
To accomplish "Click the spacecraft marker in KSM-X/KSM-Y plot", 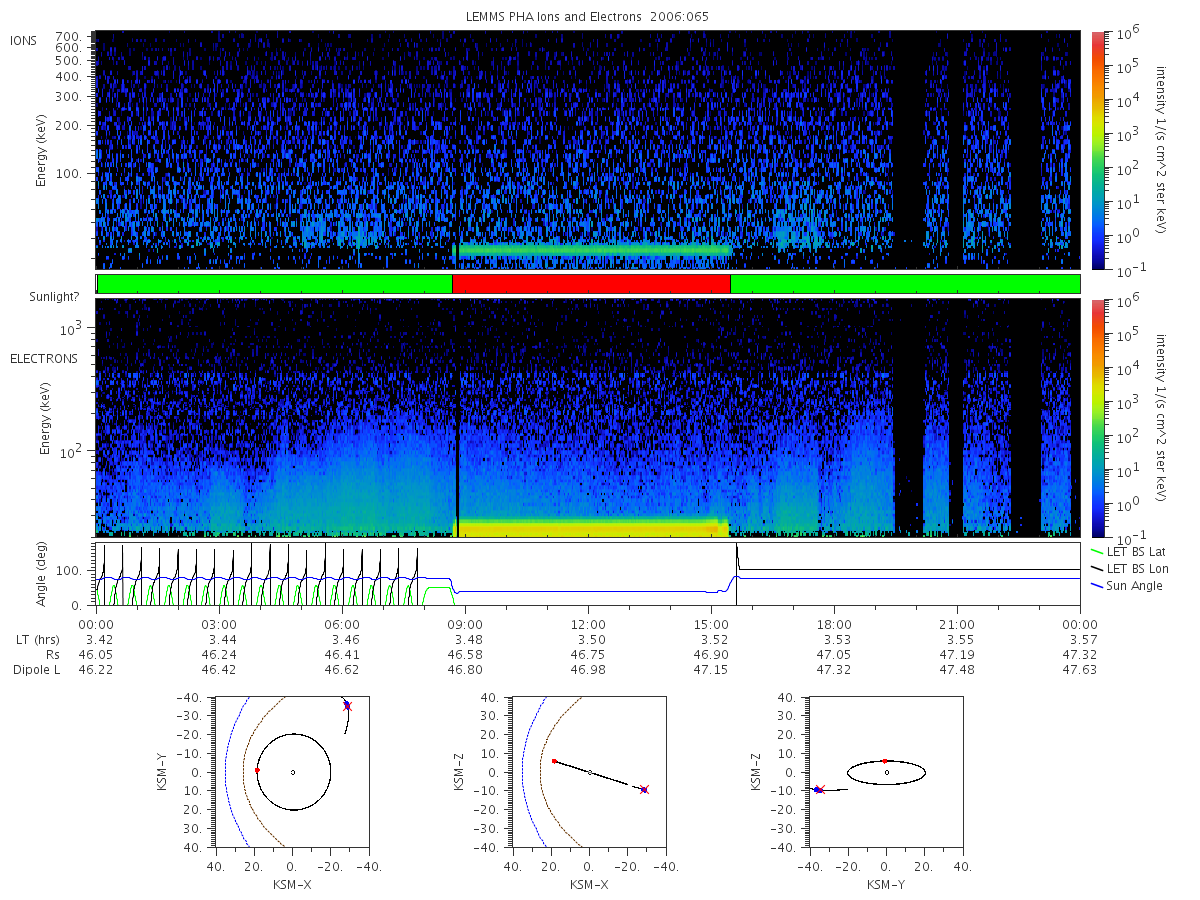I will point(347,706).
